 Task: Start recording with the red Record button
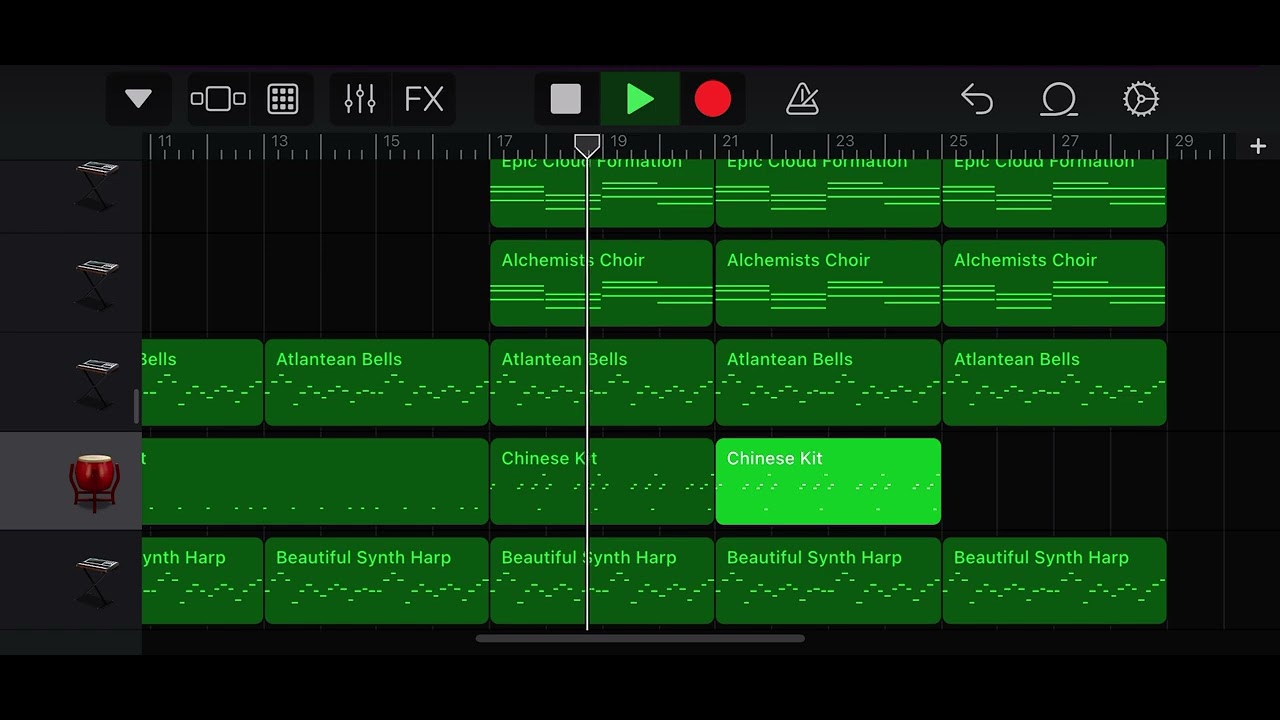click(x=713, y=99)
